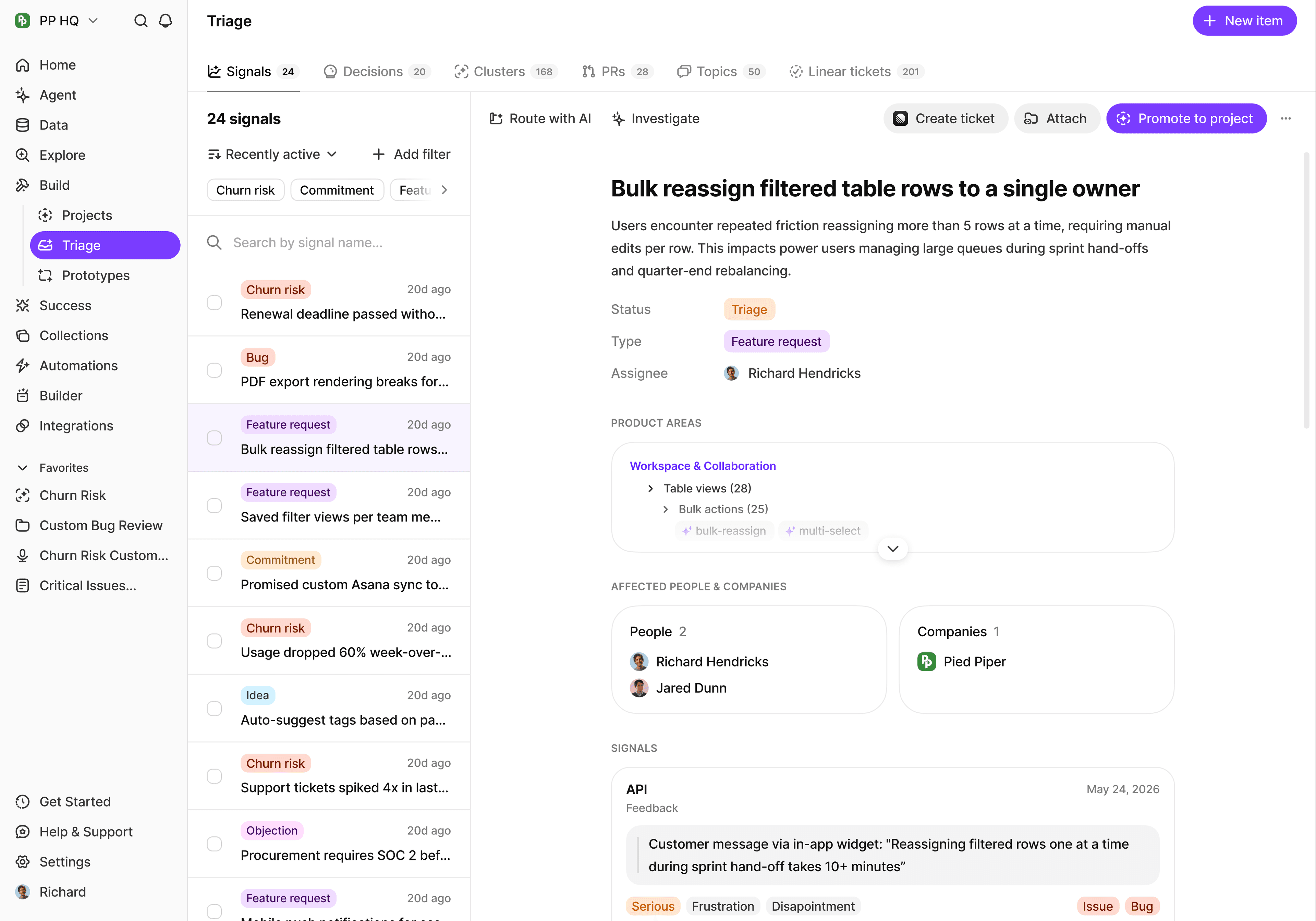Click detail panel vertical scrollbar

1306,291
